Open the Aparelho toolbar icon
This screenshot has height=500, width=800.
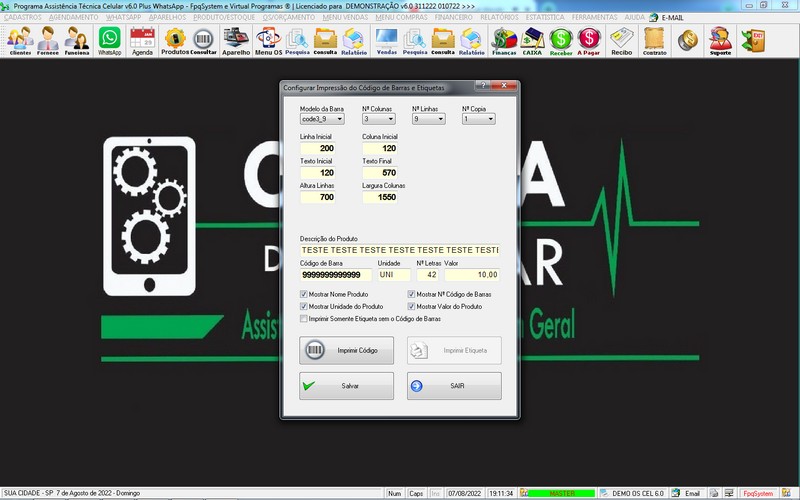pos(236,40)
